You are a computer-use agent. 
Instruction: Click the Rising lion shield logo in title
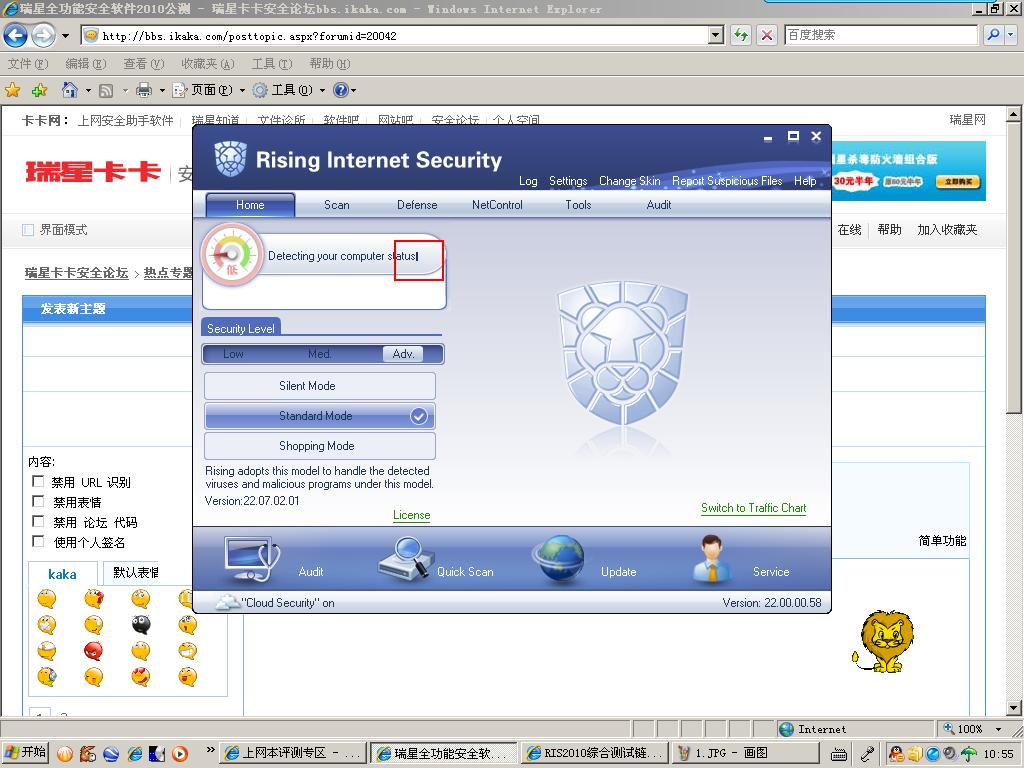tap(231, 159)
